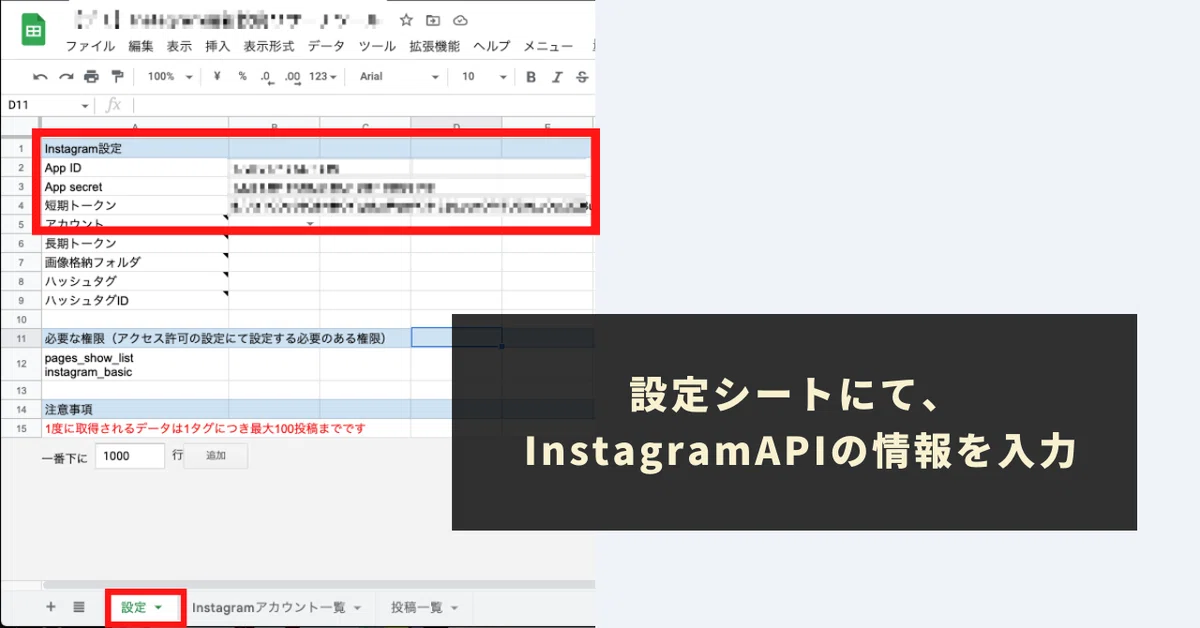Click the formula bar input
The height and width of the screenshot is (628, 1200).
(x=363, y=106)
